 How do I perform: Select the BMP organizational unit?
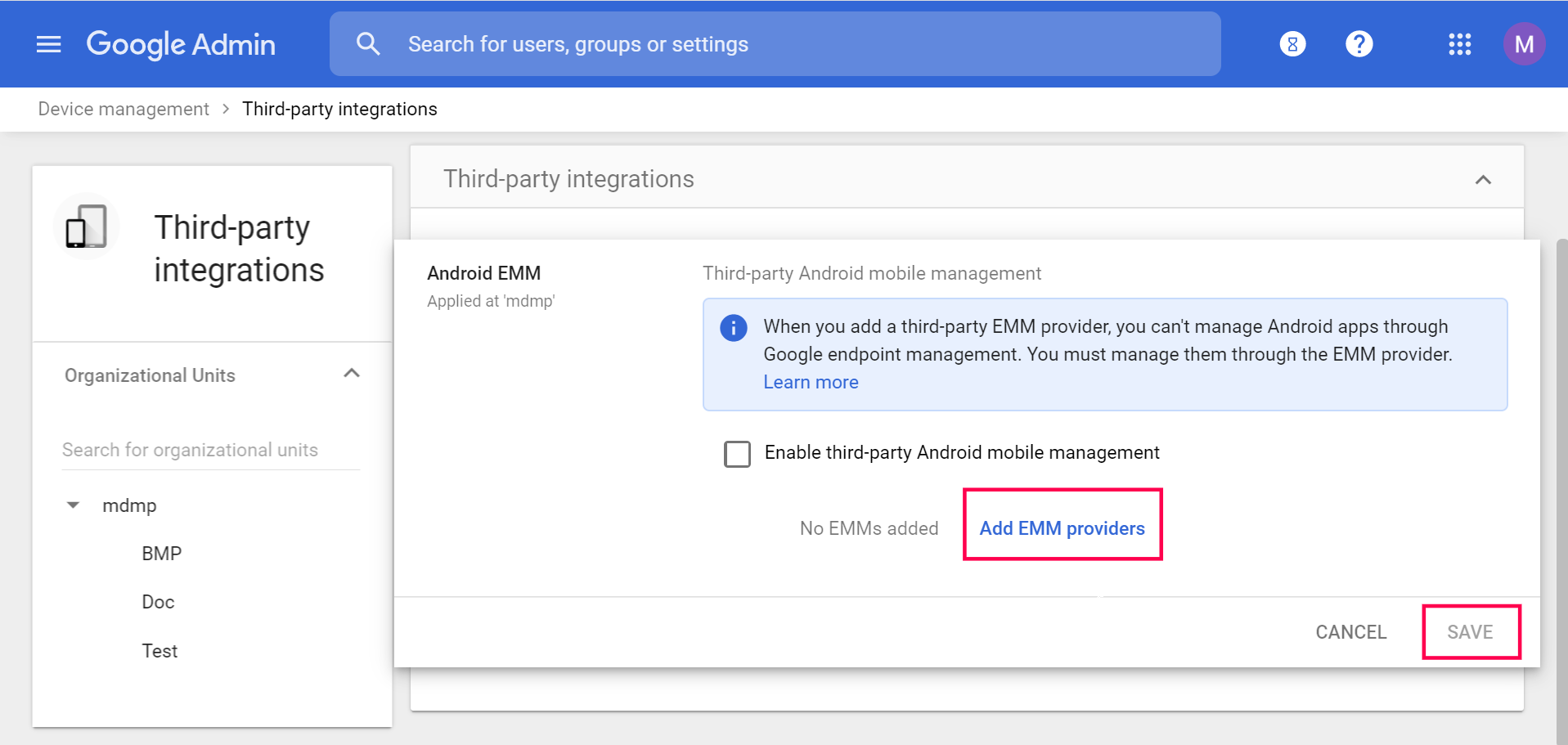162,554
